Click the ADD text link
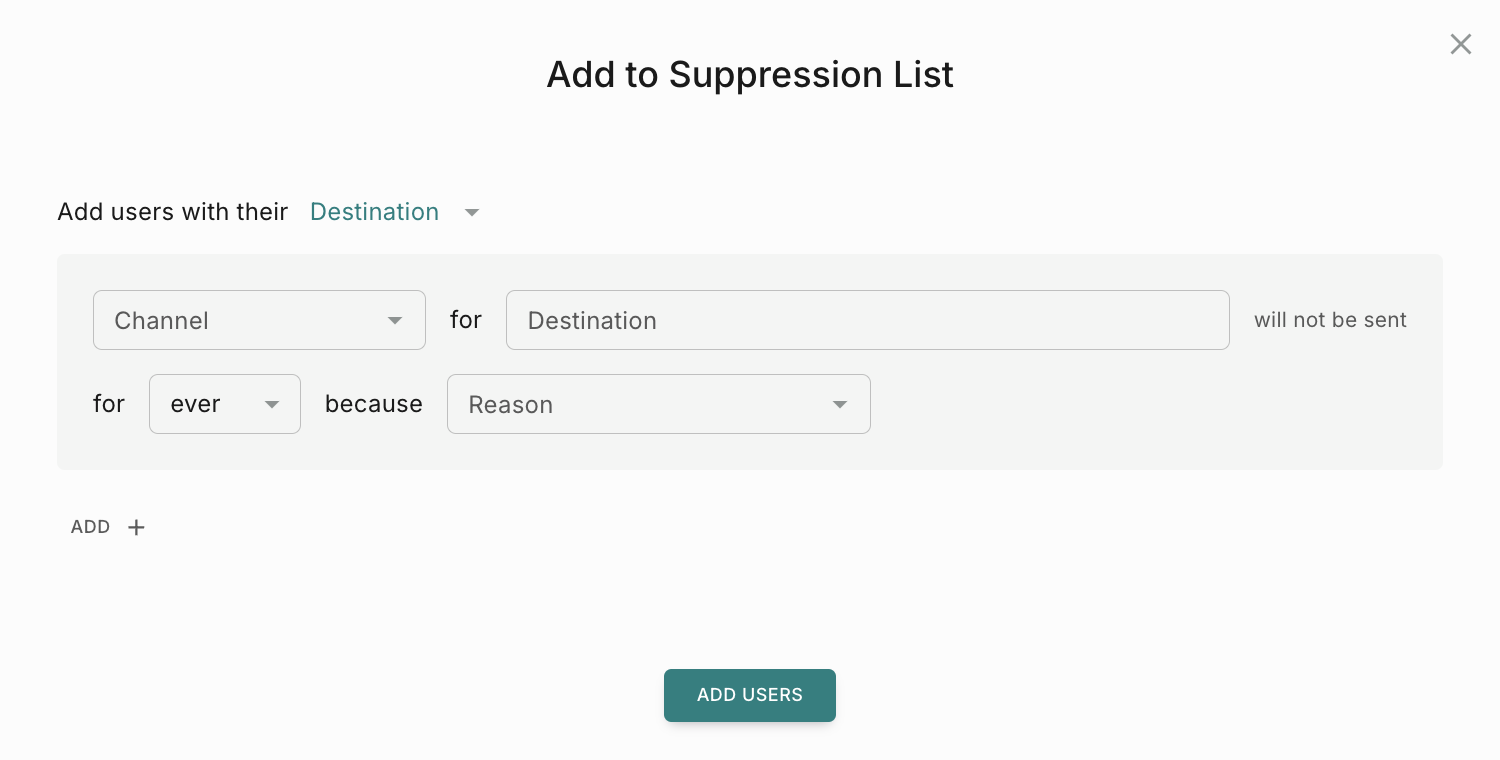The image size is (1500, 760). [90, 527]
